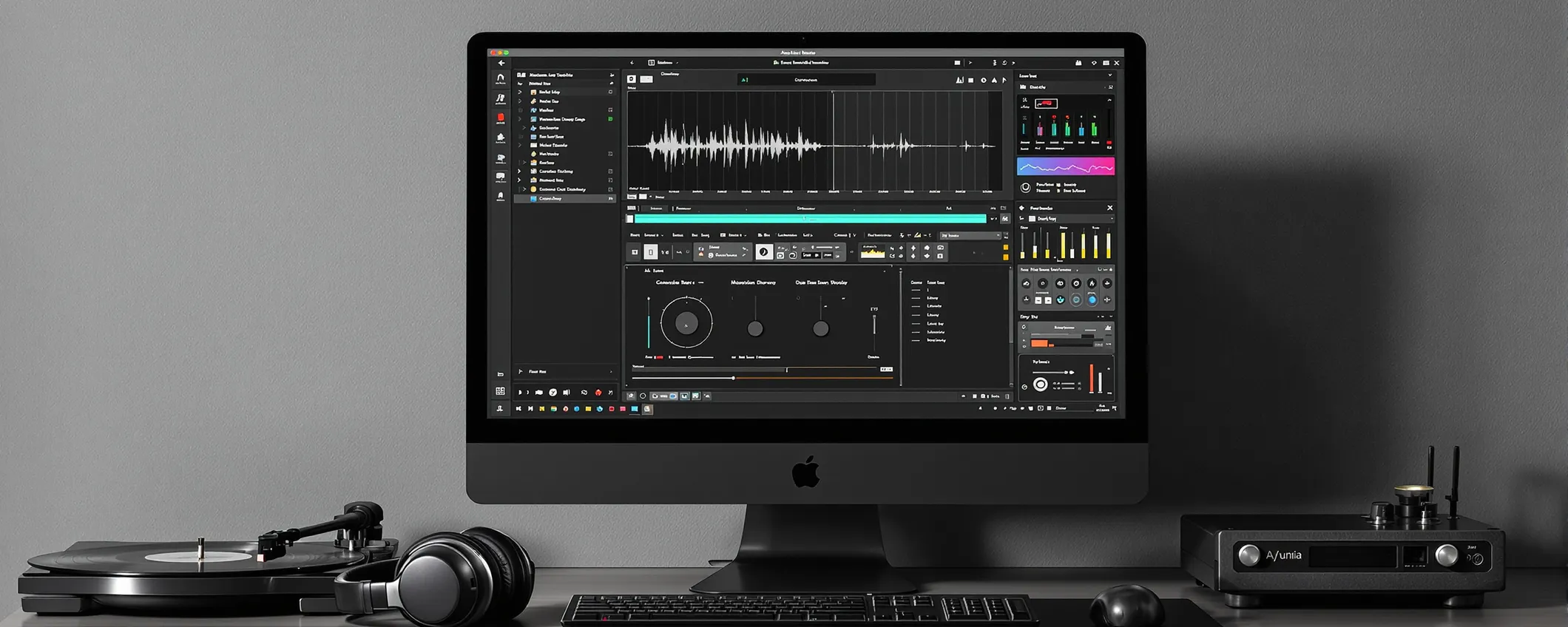1568x627 pixels.
Task: Click the large circular knob dial
Action: click(686, 323)
